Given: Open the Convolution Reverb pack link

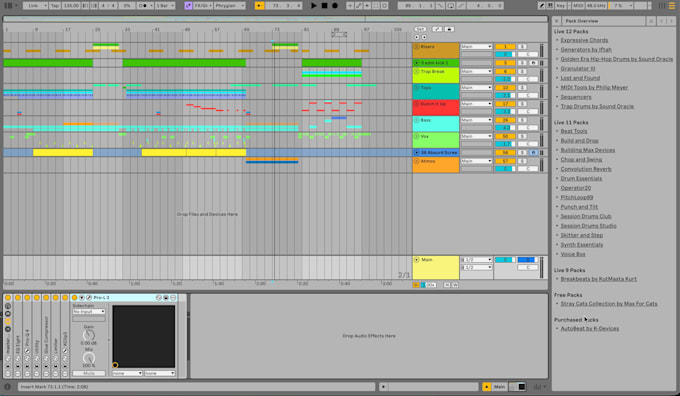Looking at the screenshot, I should point(586,169).
